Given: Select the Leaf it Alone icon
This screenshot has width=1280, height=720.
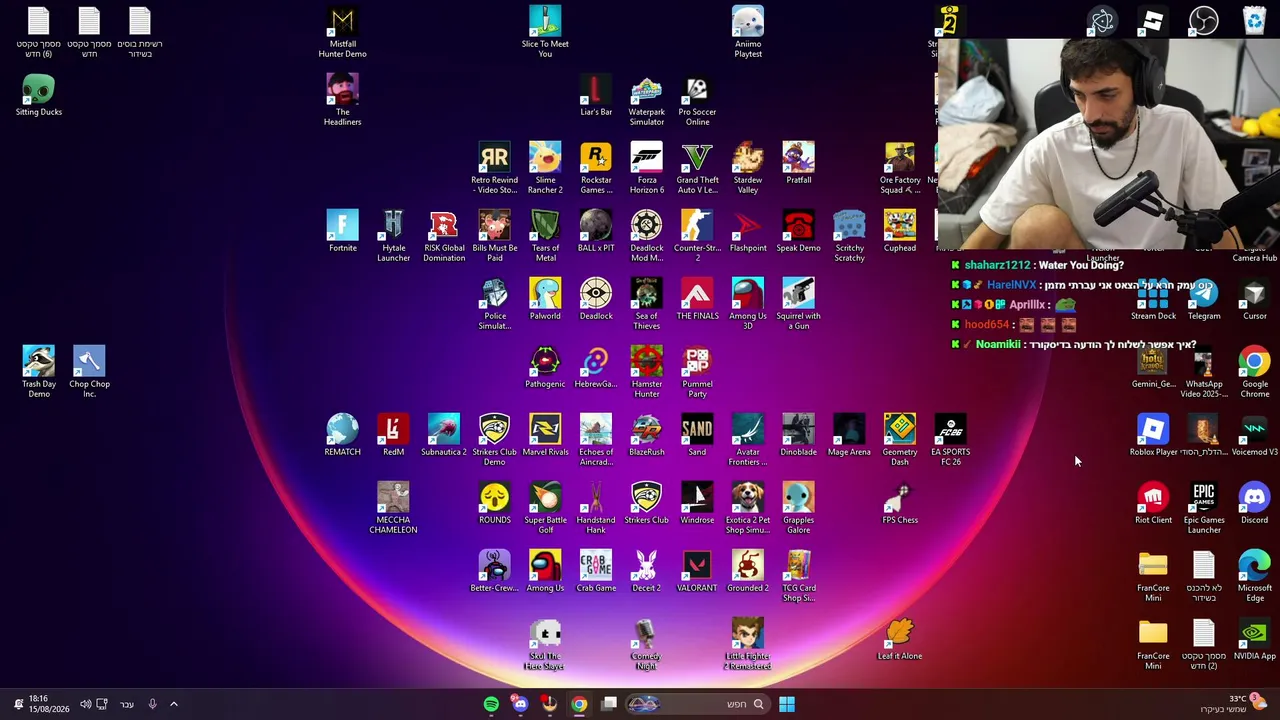Looking at the screenshot, I should [900, 640].
